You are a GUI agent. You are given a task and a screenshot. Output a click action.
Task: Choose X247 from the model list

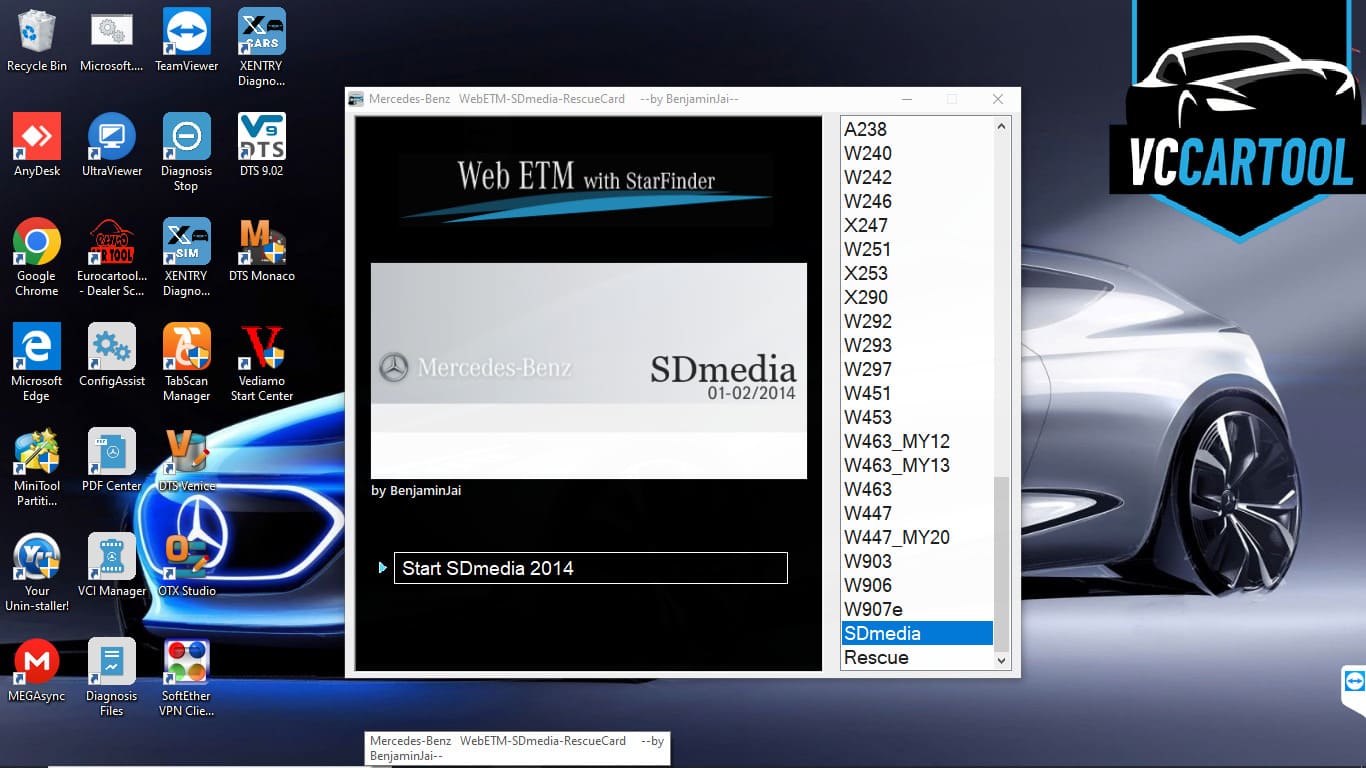[x=917, y=225]
